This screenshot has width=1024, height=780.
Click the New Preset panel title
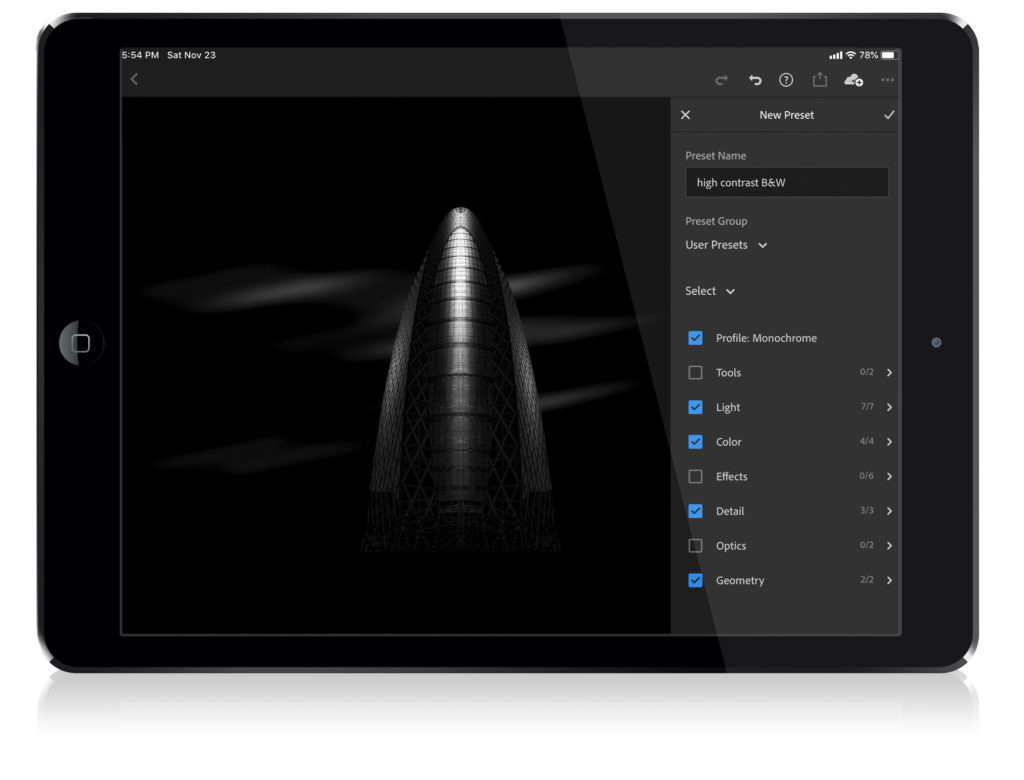point(786,115)
